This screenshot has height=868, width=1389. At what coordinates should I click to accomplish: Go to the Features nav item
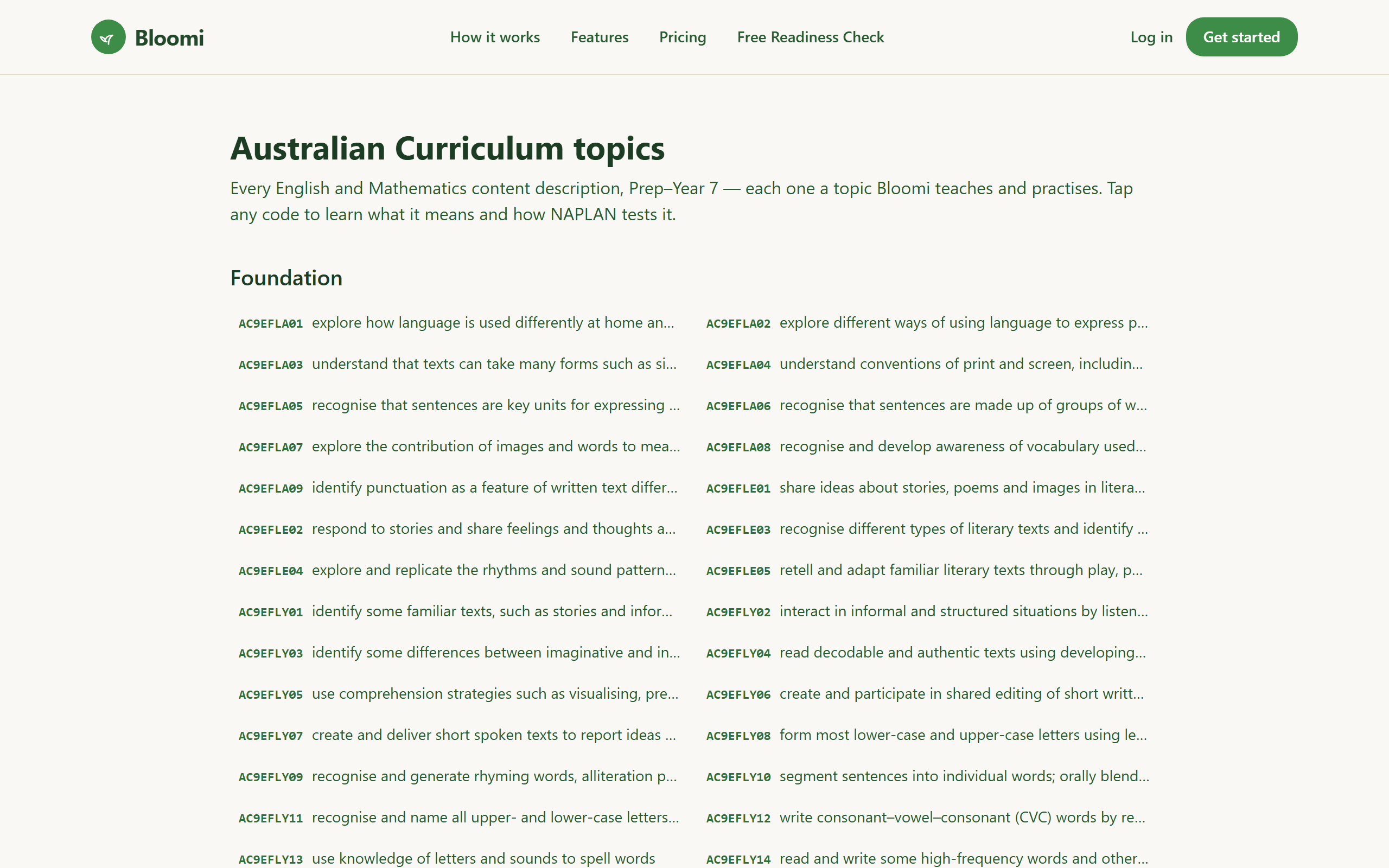point(599,37)
